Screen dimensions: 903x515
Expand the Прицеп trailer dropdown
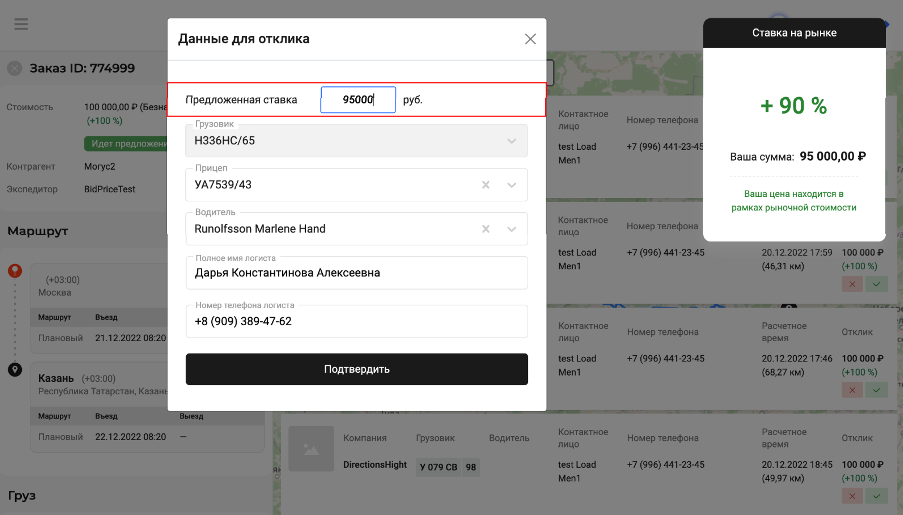511,185
